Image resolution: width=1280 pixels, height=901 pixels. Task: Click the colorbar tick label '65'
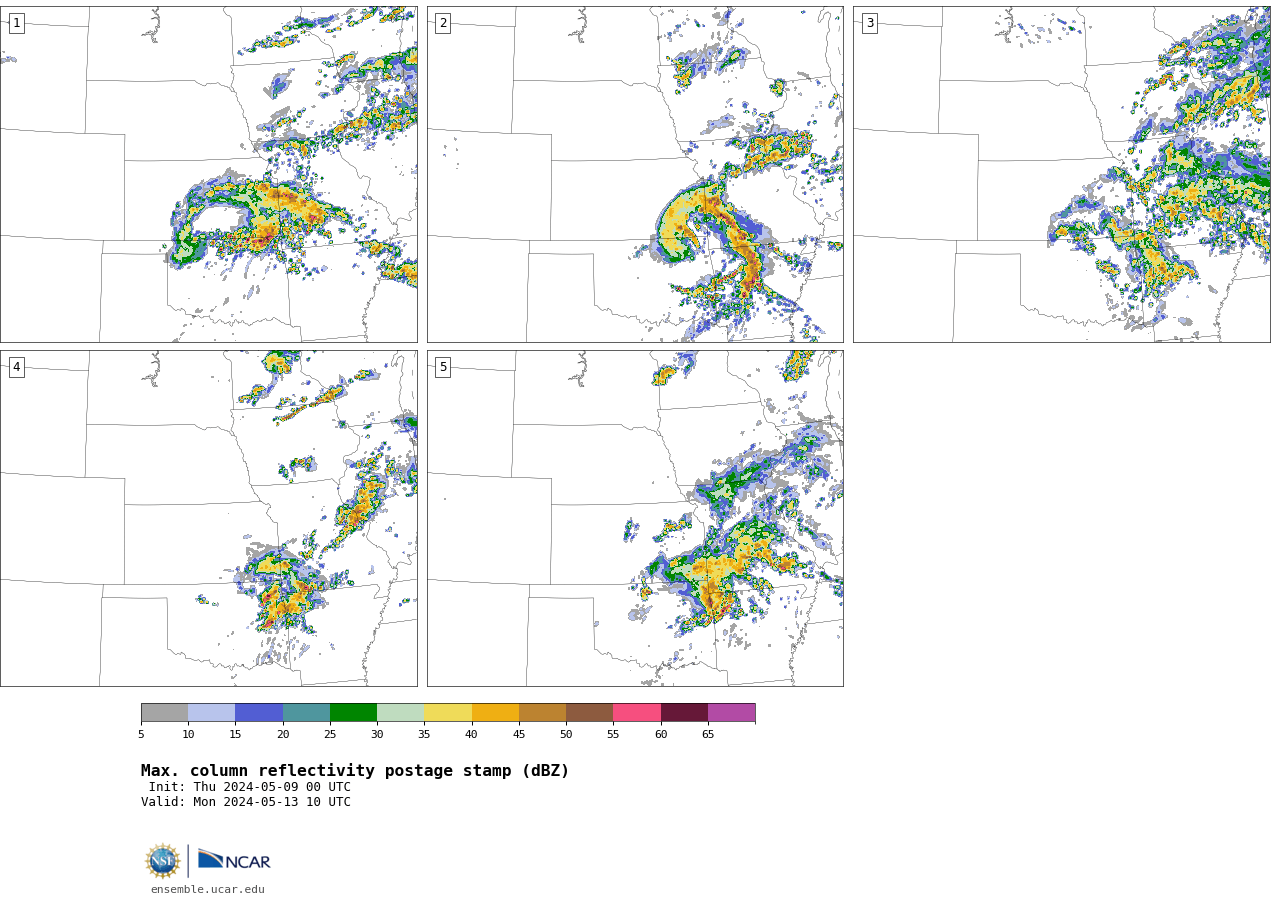click(x=708, y=735)
